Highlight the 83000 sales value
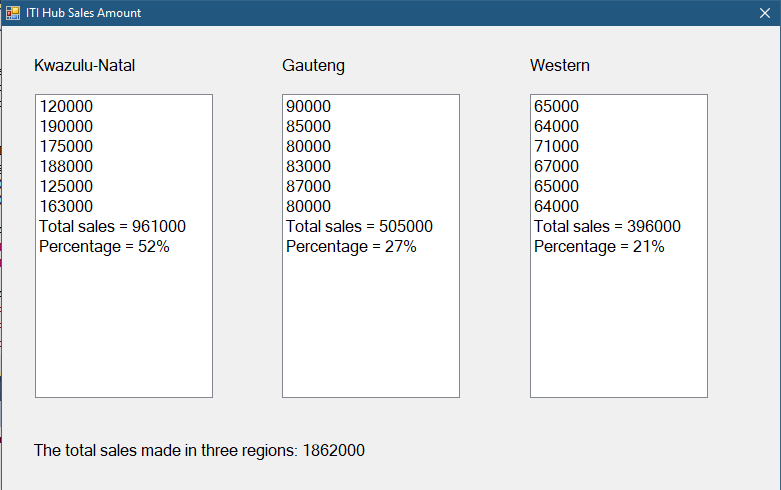This screenshot has height=490, width=781. tap(309, 167)
